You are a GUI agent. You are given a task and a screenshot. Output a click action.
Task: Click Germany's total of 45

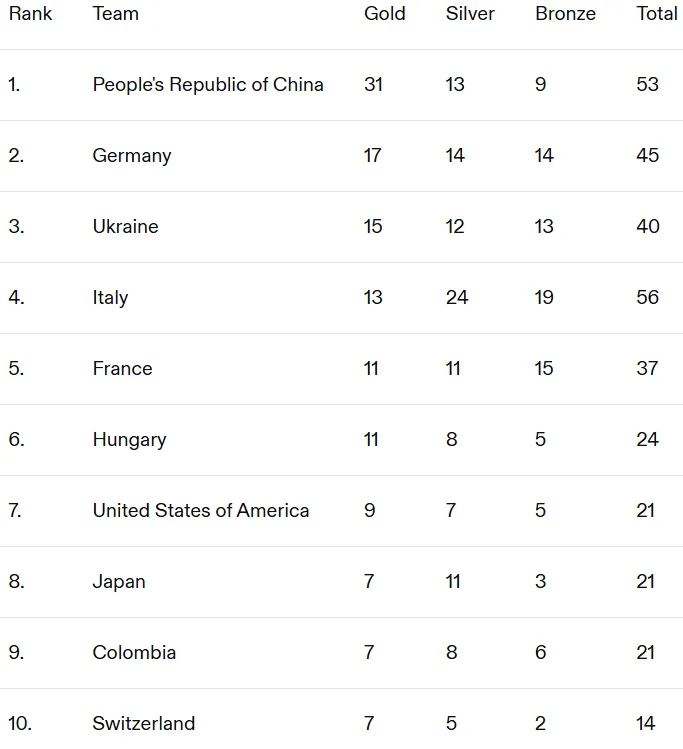pyautogui.click(x=648, y=156)
